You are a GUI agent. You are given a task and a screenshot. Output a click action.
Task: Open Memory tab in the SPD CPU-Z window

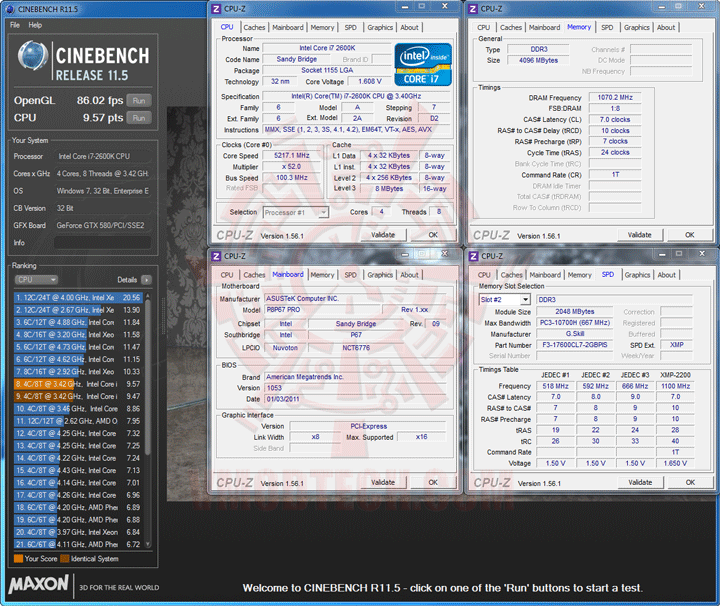coord(579,275)
